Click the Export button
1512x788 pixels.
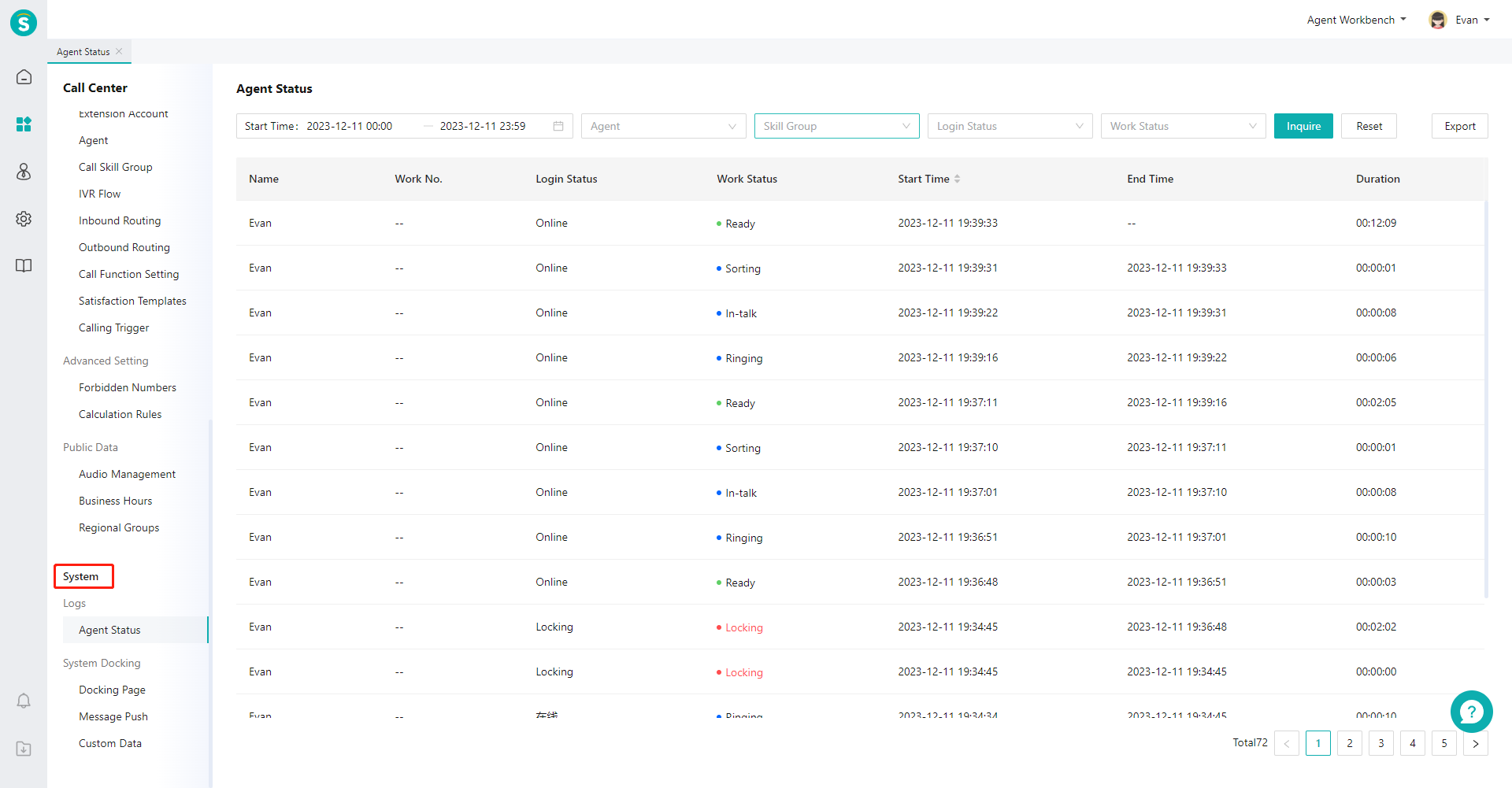[1460, 126]
